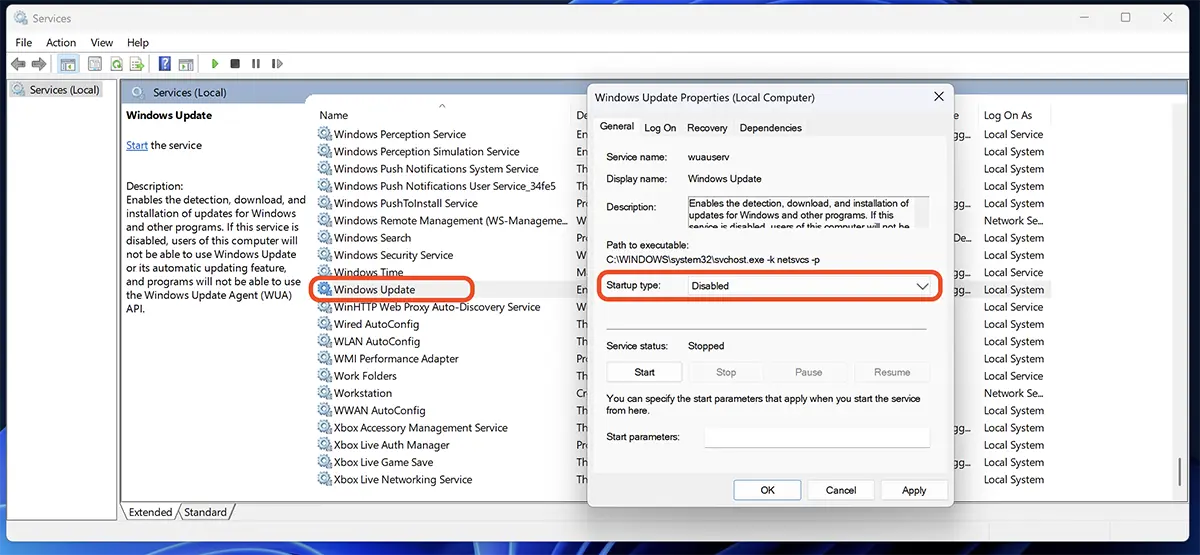
Task: Click the Forward arrow in the toolbar
Action: [x=39, y=64]
